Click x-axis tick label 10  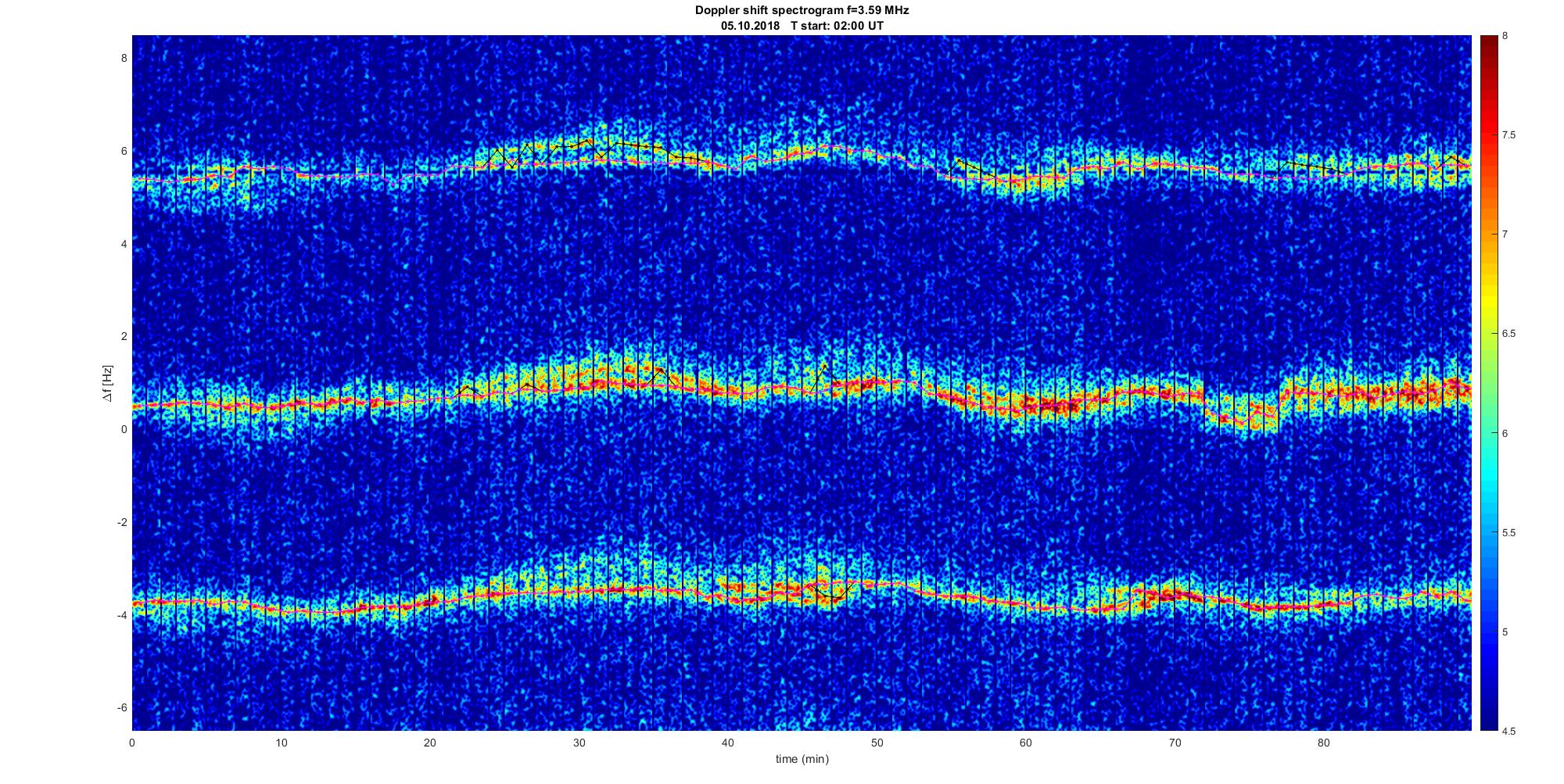pyautogui.click(x=281, y=743)
